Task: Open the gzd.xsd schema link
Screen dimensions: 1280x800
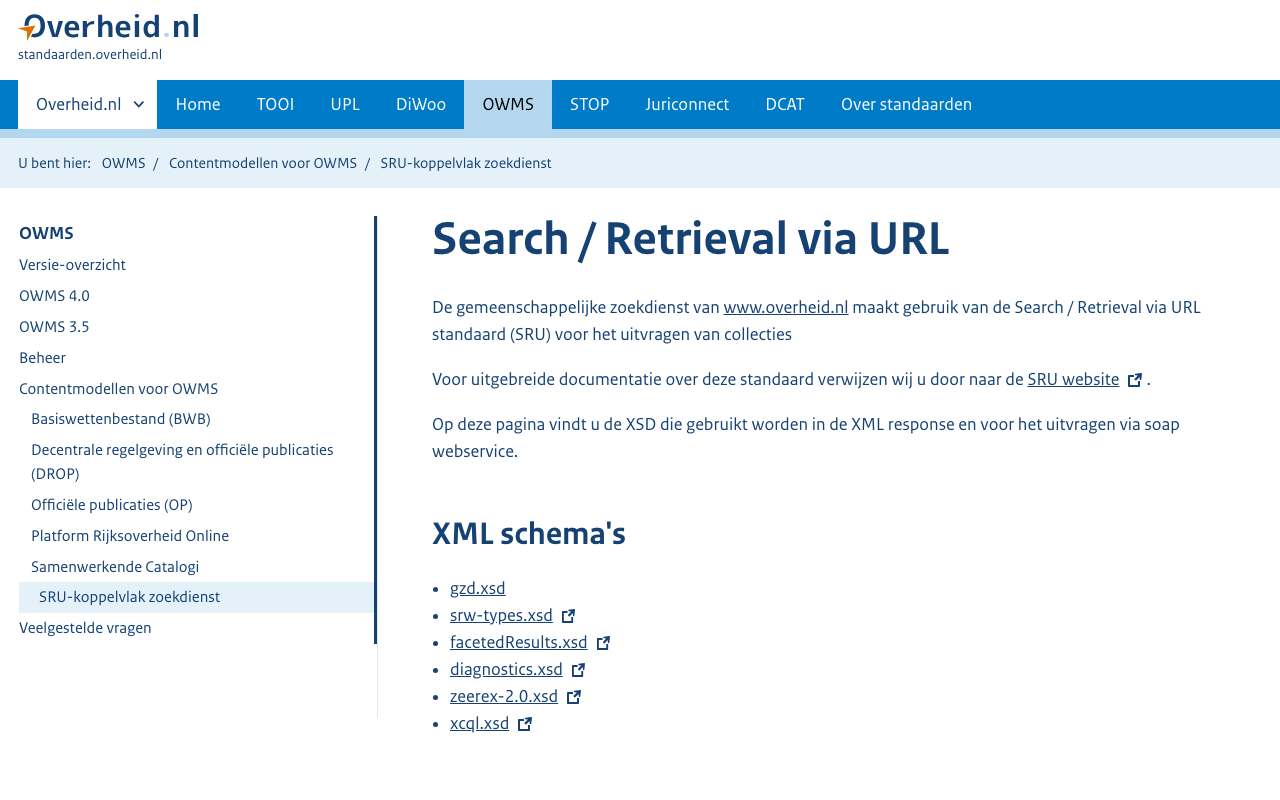Action: pos(478,589)
